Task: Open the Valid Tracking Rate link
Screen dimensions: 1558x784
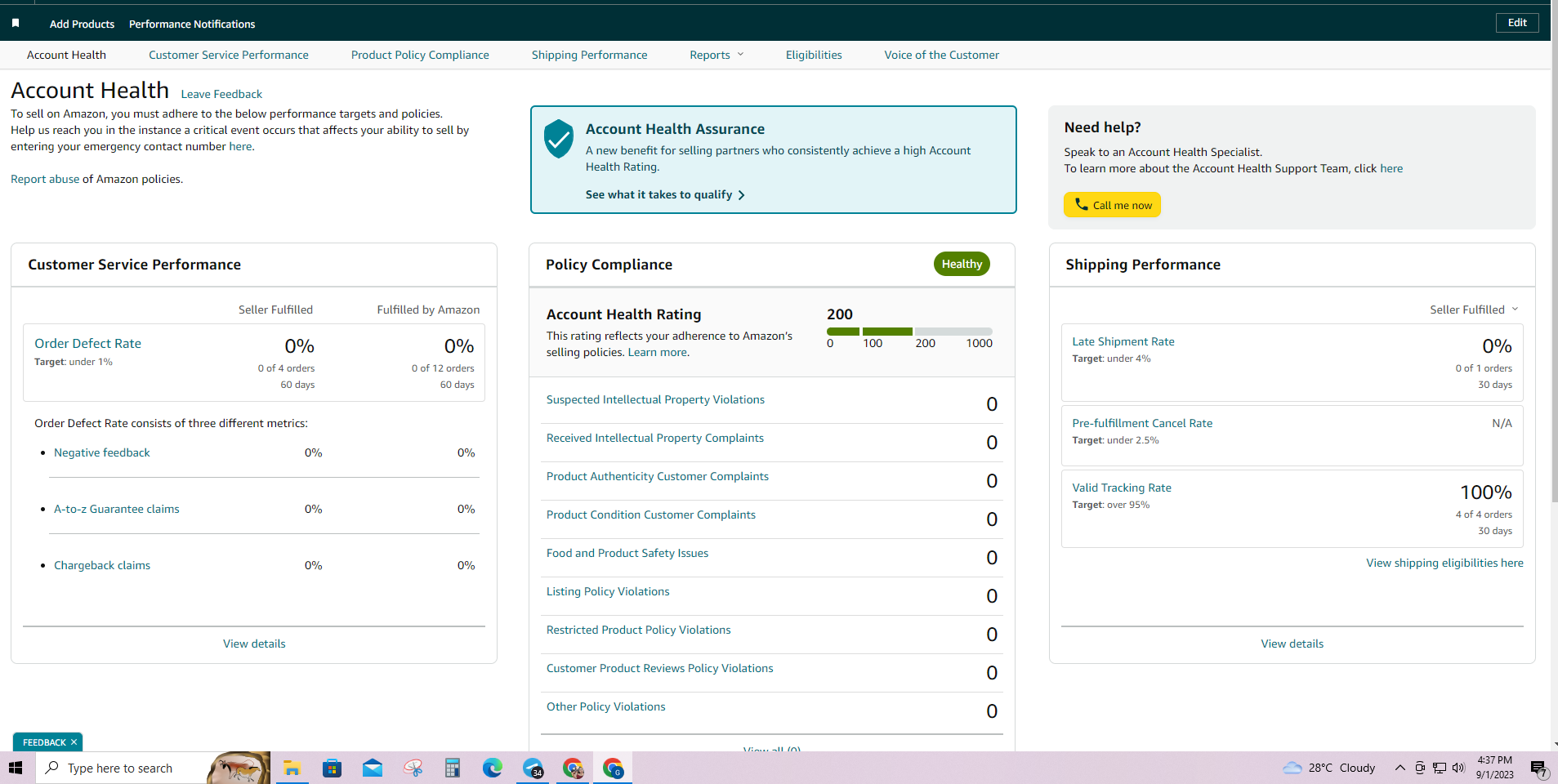Action: (x=1122, y=488)
